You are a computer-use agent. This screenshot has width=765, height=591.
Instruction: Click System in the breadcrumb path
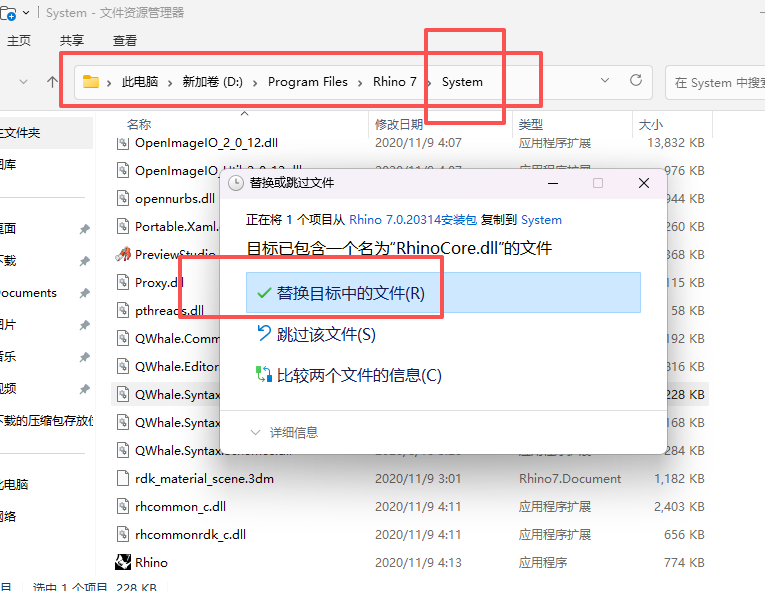[462, 82]
